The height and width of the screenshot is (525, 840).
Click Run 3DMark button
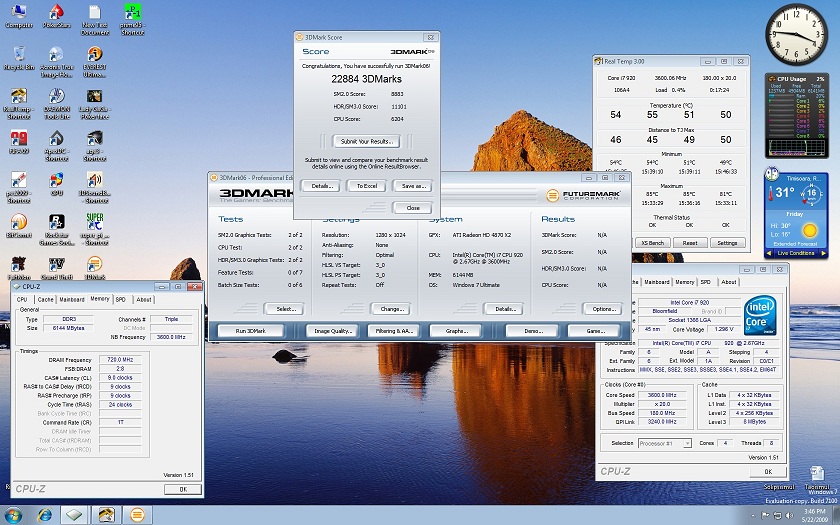(x=251, y=331)
